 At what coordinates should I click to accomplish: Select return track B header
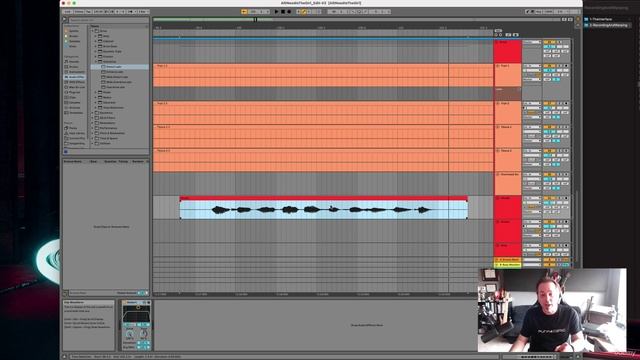(508, 265)
